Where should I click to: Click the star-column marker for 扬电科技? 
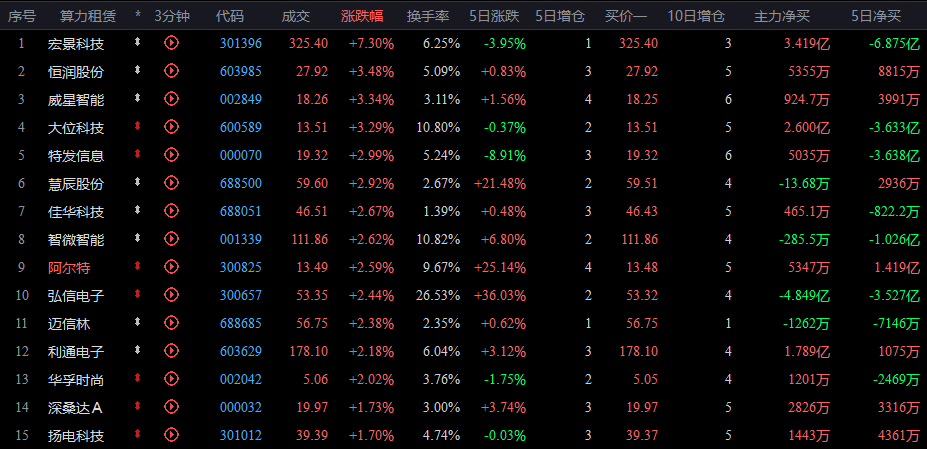[138, 434]
